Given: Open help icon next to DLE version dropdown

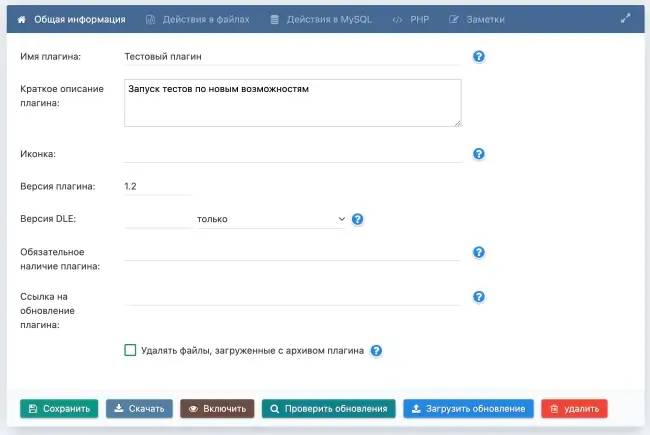Looking at the screenshot, I should click(x=357, y=219).
